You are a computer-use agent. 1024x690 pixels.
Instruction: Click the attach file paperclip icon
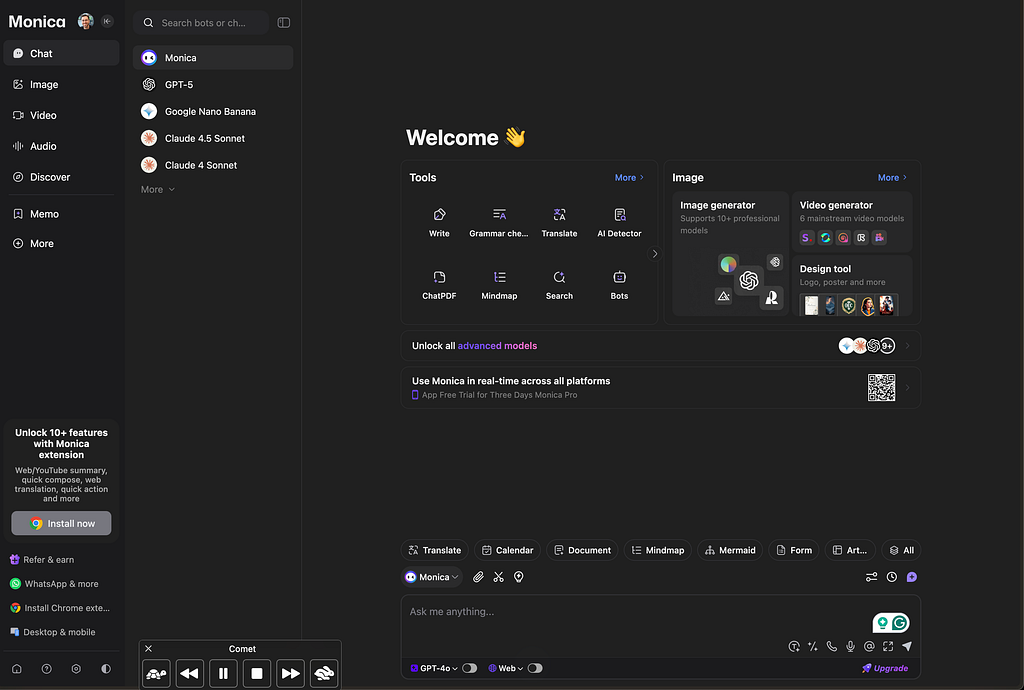click(478, 577)
